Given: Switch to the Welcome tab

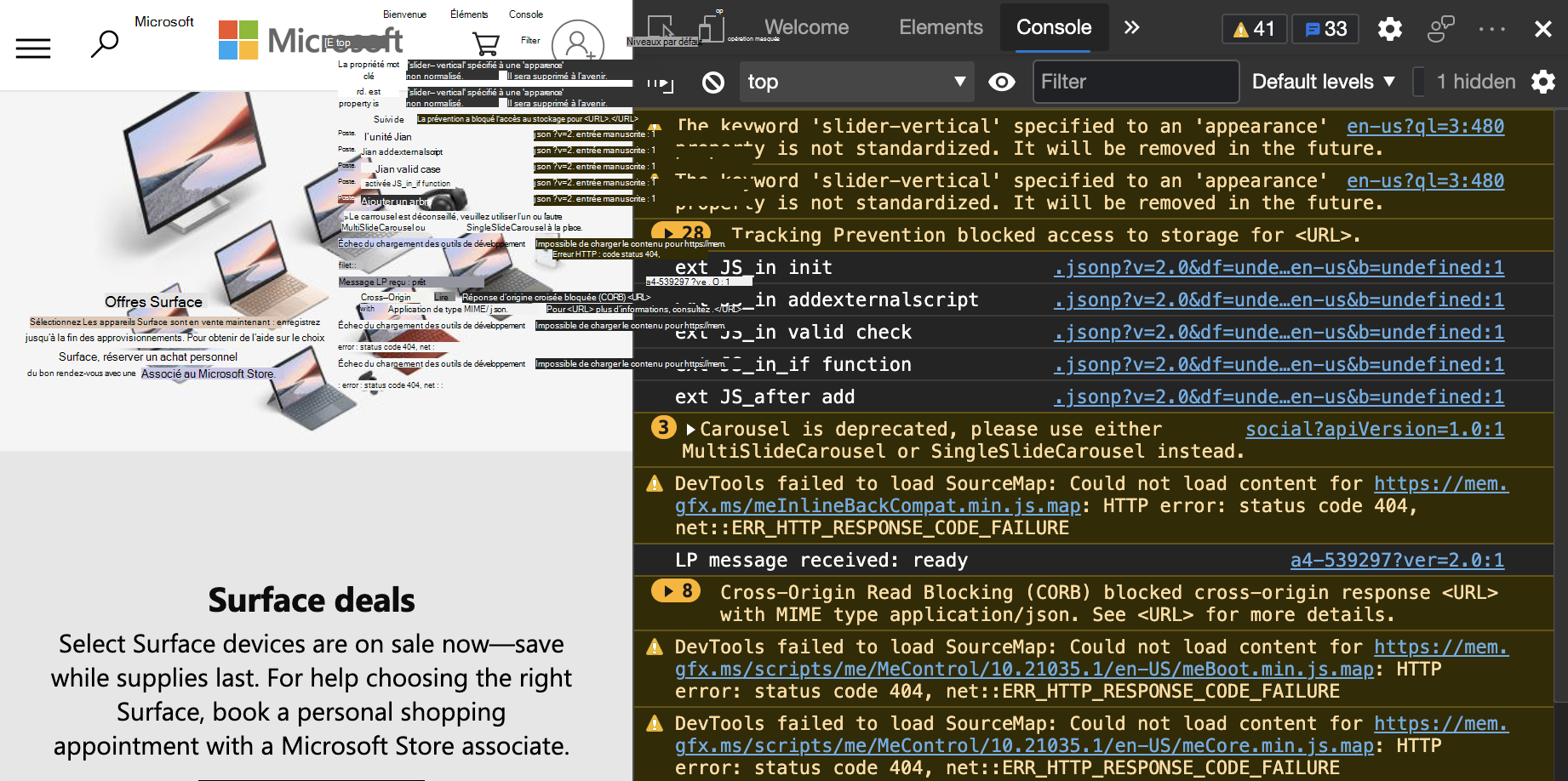Looking at the screenshot, I should pyautogui.click(x=806, y=27).
